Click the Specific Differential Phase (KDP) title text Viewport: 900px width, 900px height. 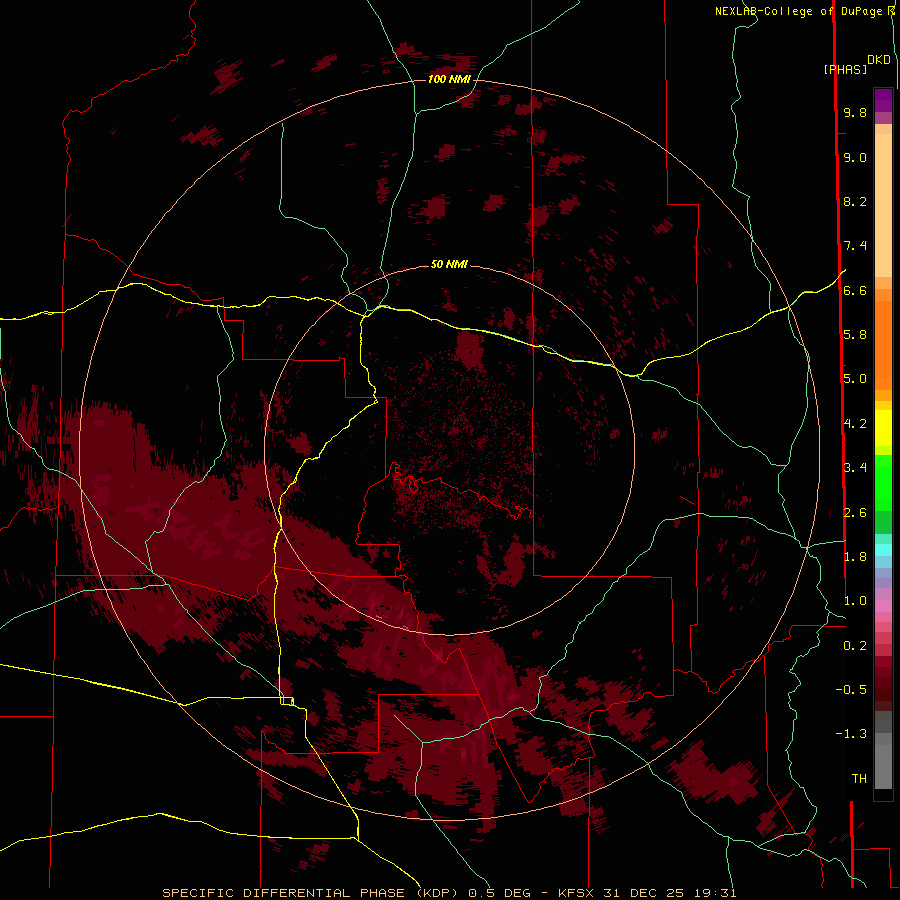(x=310, y=893)
